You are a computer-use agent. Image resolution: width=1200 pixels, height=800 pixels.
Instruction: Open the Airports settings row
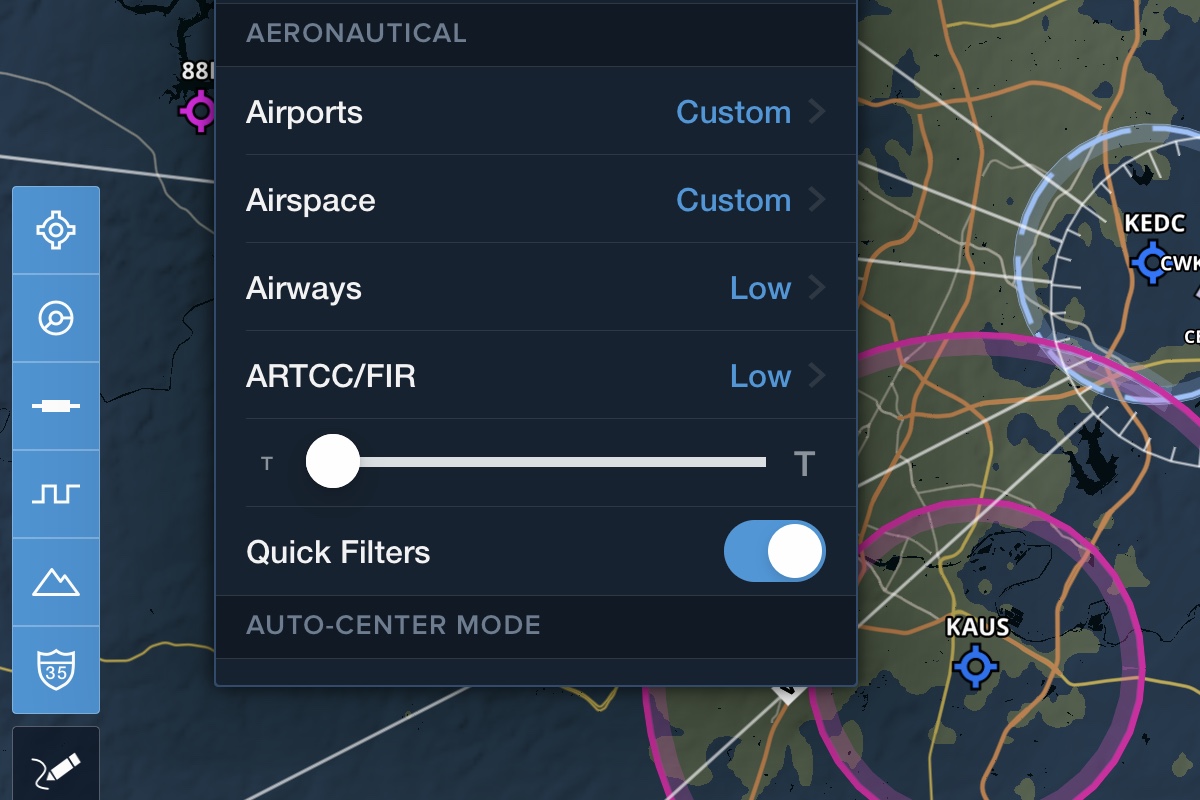(536, 112)
